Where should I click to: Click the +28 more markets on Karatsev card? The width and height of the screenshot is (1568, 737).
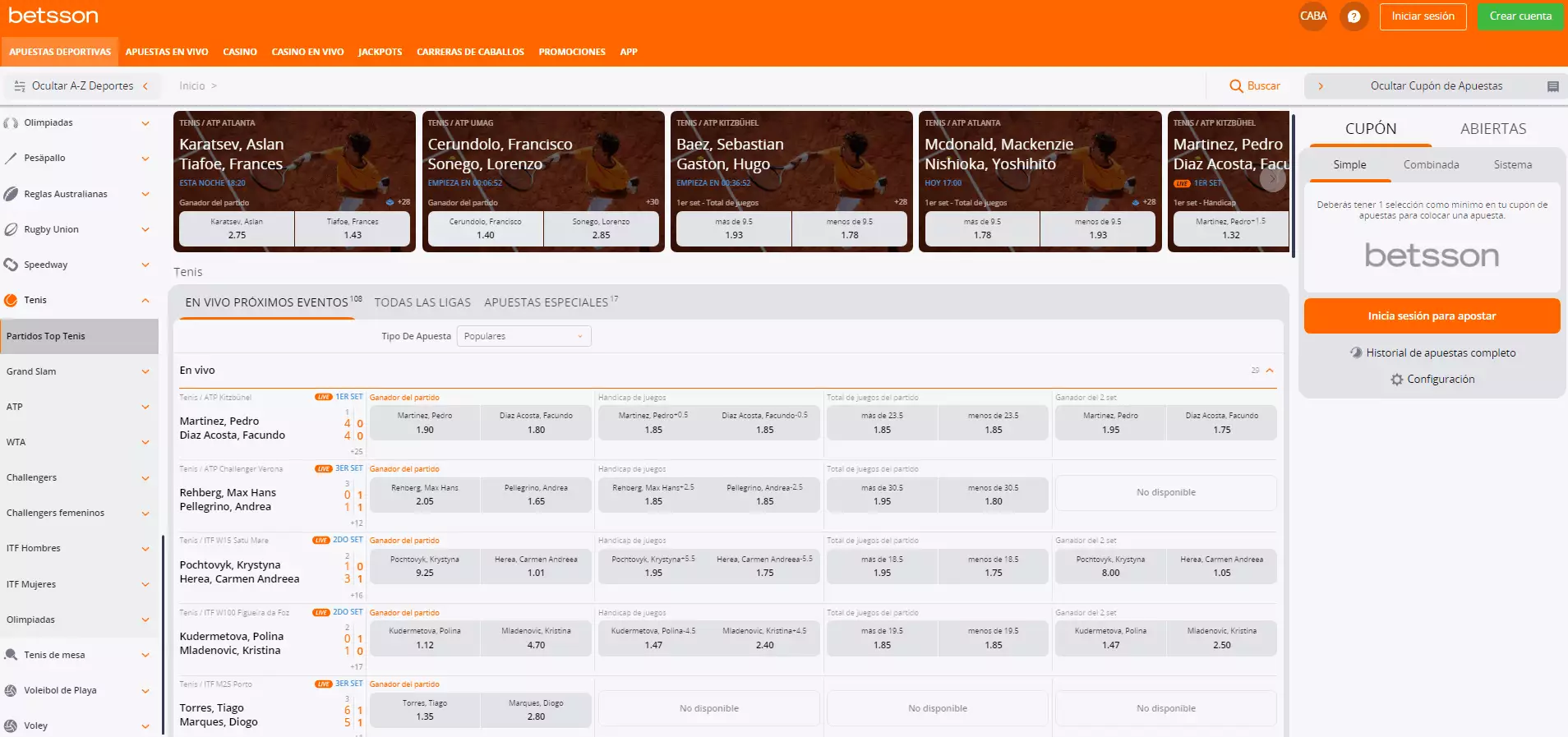404,202
